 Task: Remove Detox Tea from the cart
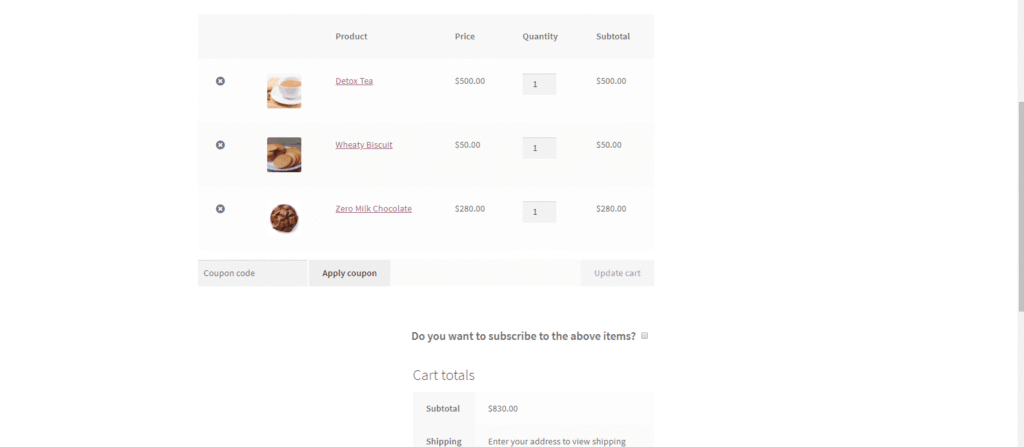tap(220, 81)
